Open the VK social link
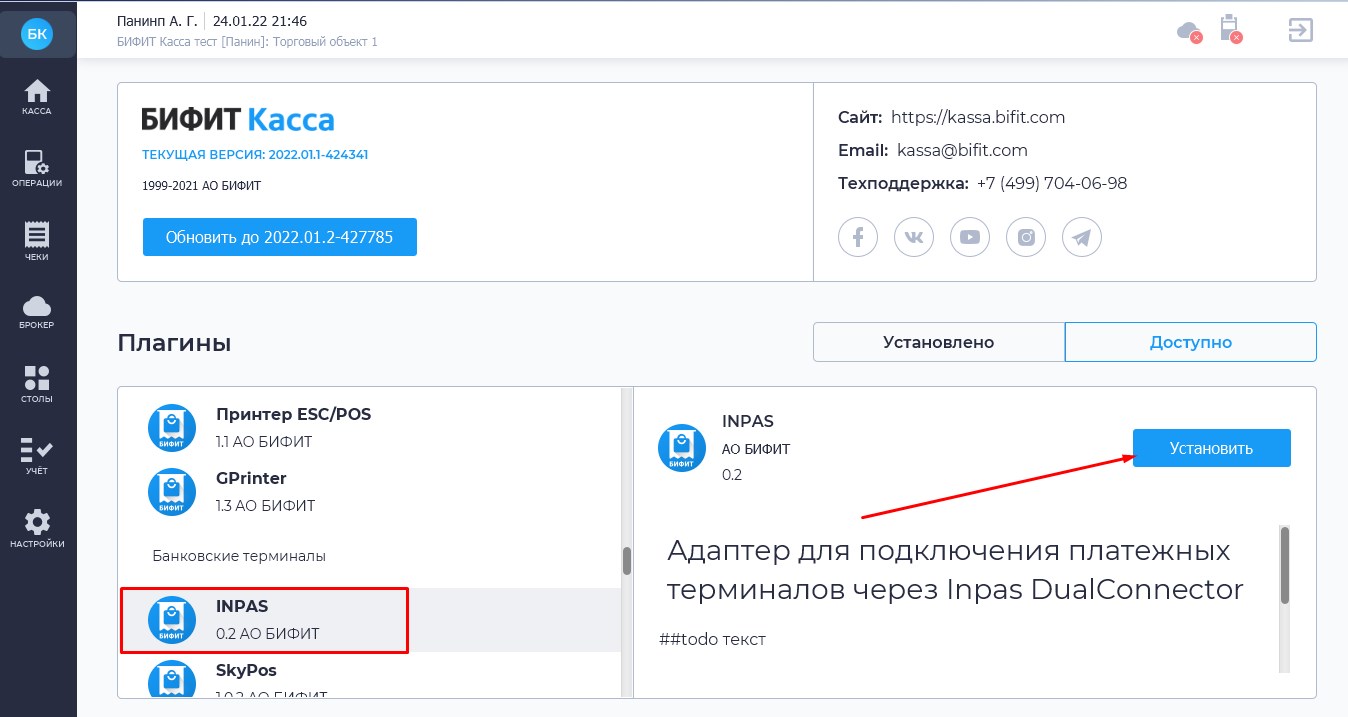 tap(914, 237)
